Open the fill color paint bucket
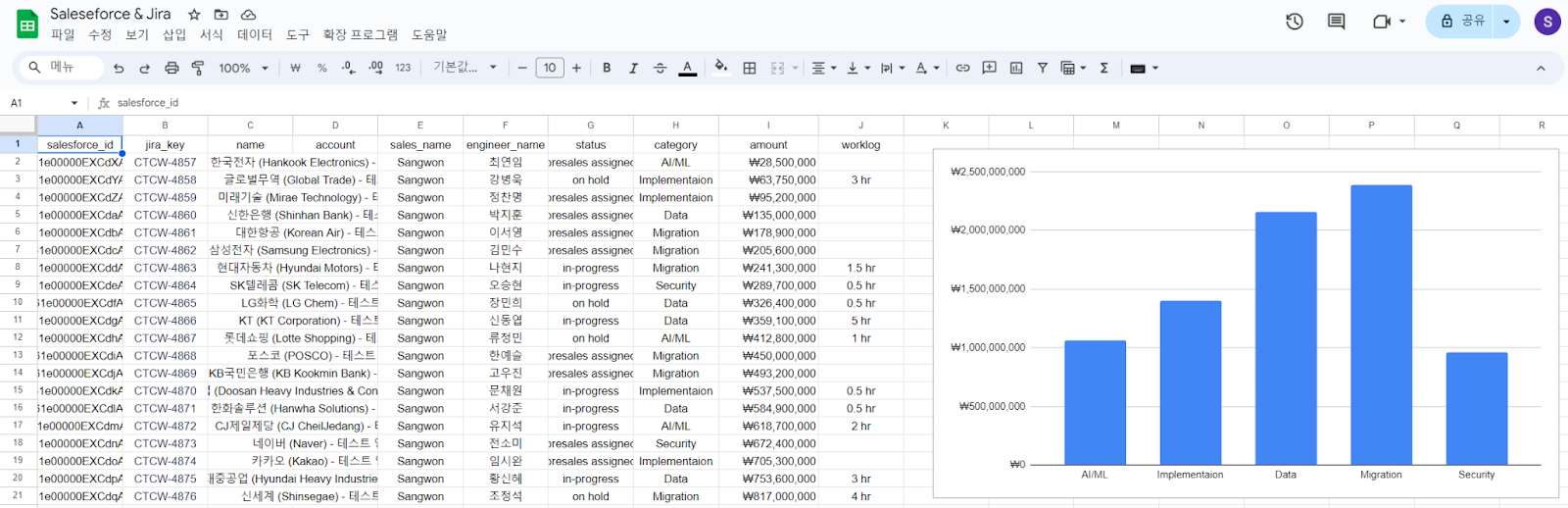 click(x=721, y=68)
